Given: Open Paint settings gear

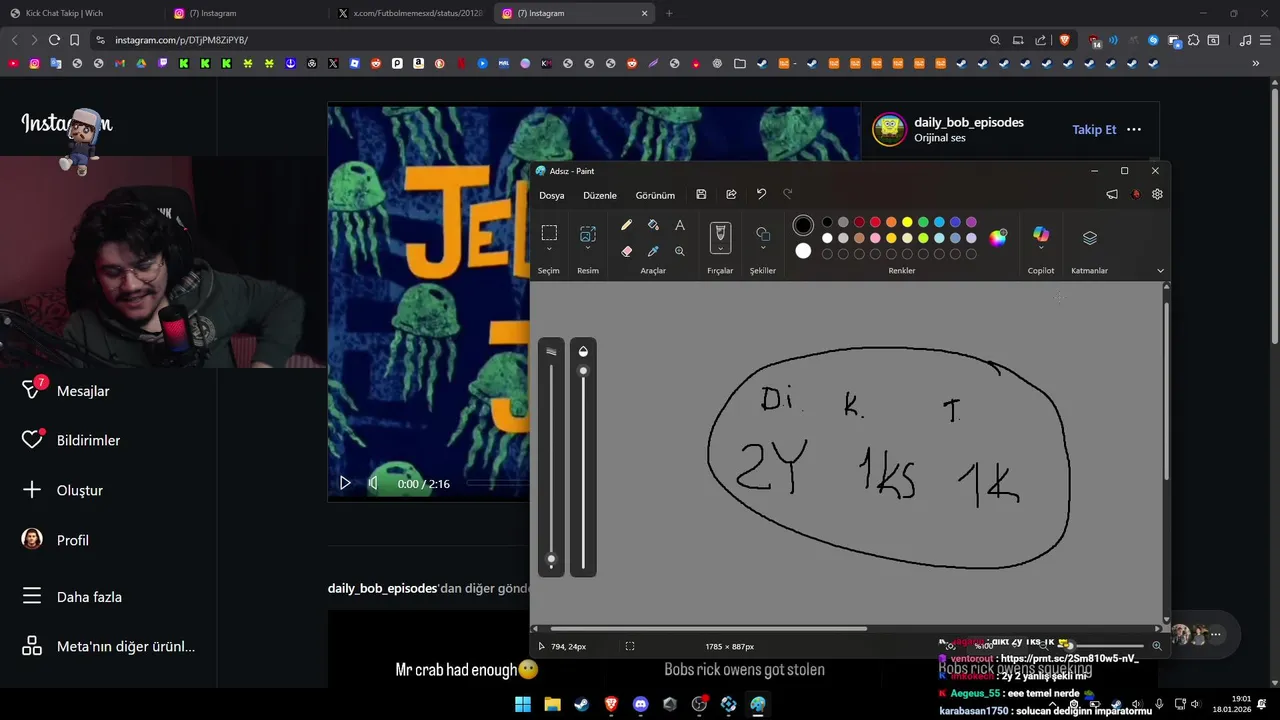Looking at the screenshot, I should tap(1157, 195).
